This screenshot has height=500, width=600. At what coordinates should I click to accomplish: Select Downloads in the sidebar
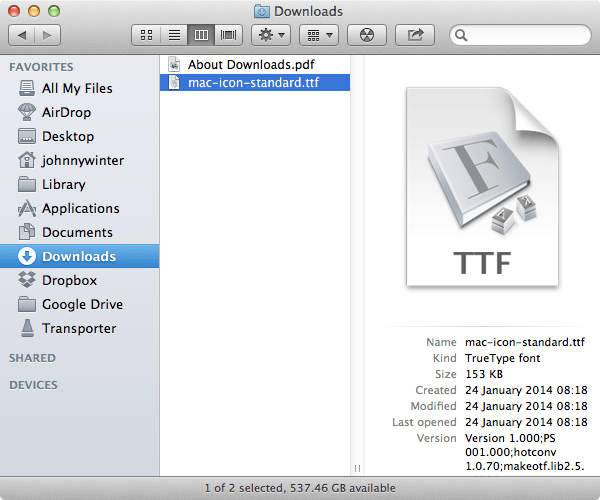coord(79,256)
